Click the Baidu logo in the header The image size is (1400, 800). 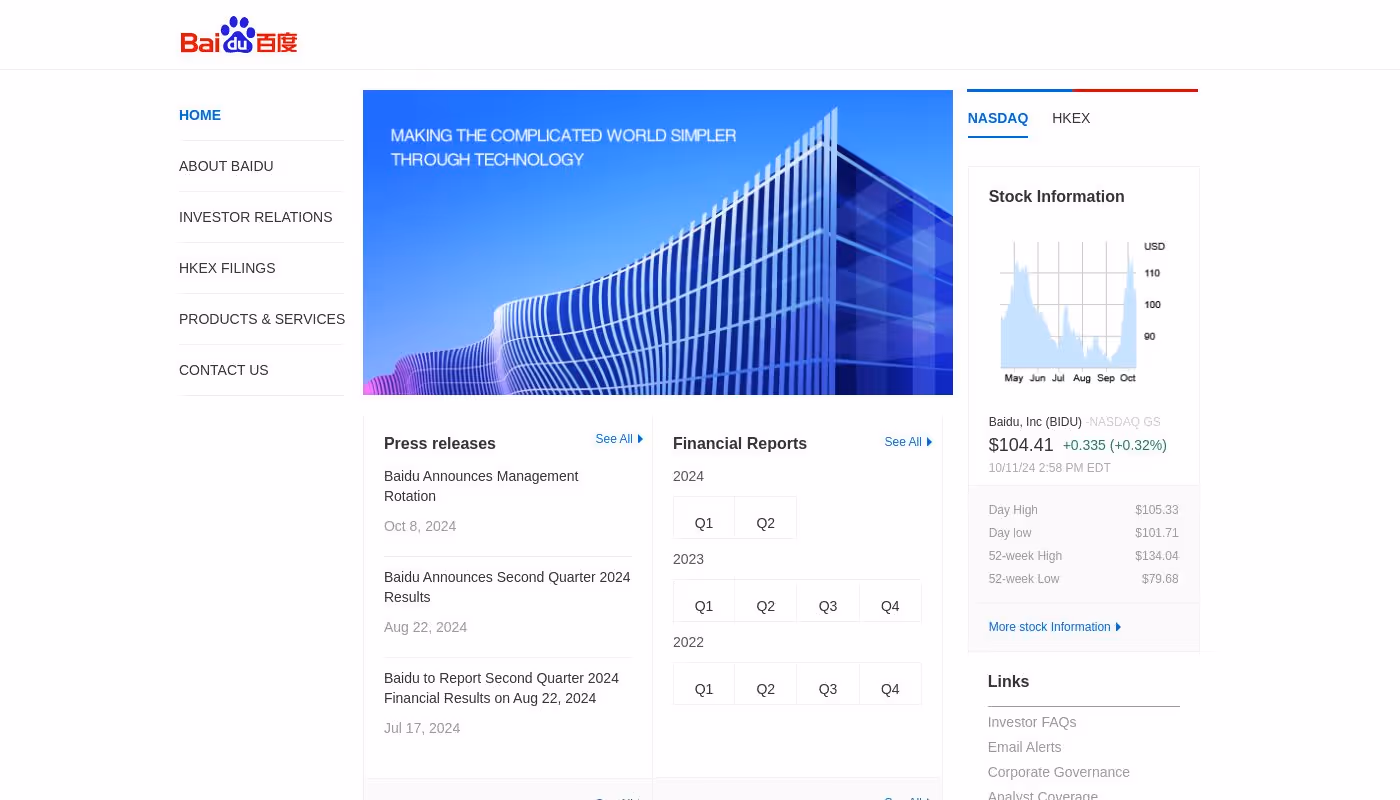coord(239,35)
